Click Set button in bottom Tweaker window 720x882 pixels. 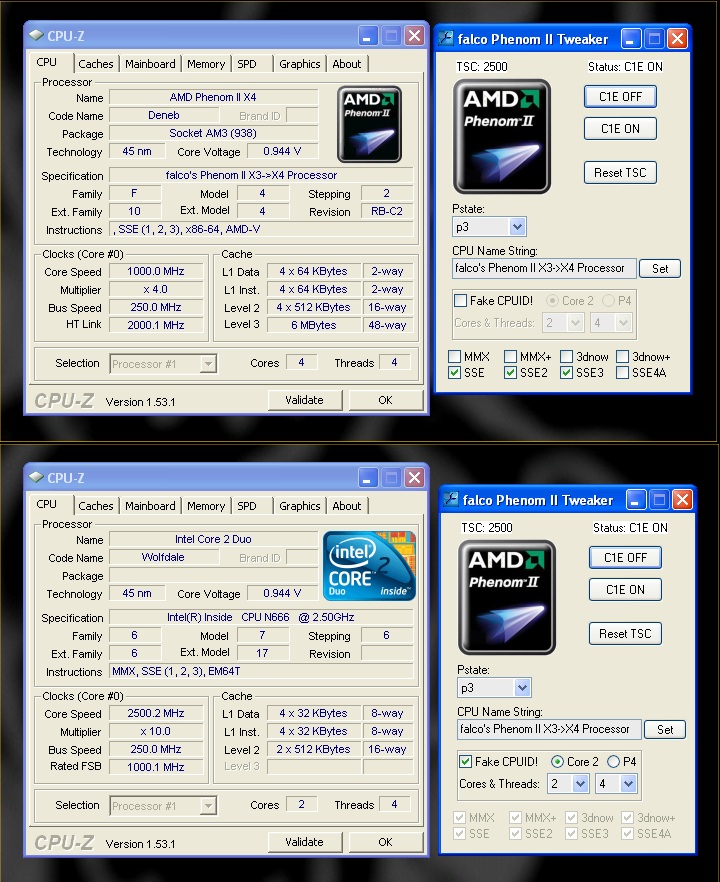point(665,730)
